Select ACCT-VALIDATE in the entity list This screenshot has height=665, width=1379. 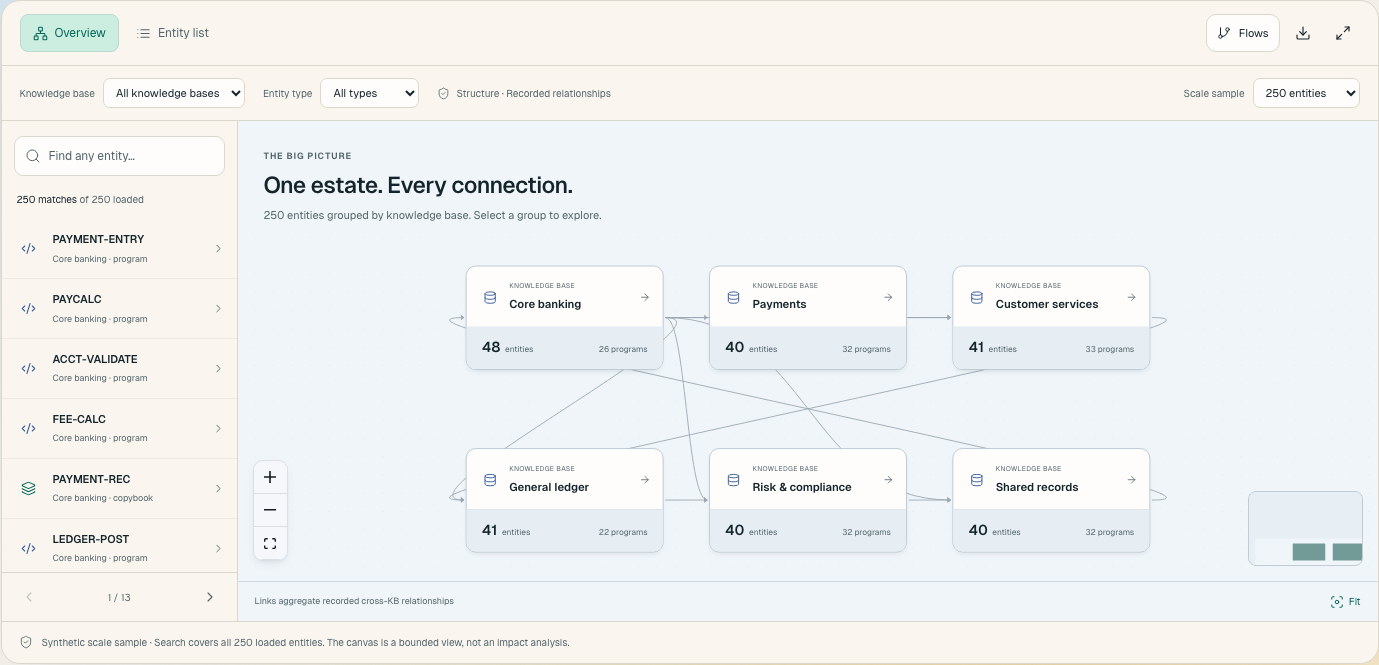pyautogui.click(x=119, y=368)
